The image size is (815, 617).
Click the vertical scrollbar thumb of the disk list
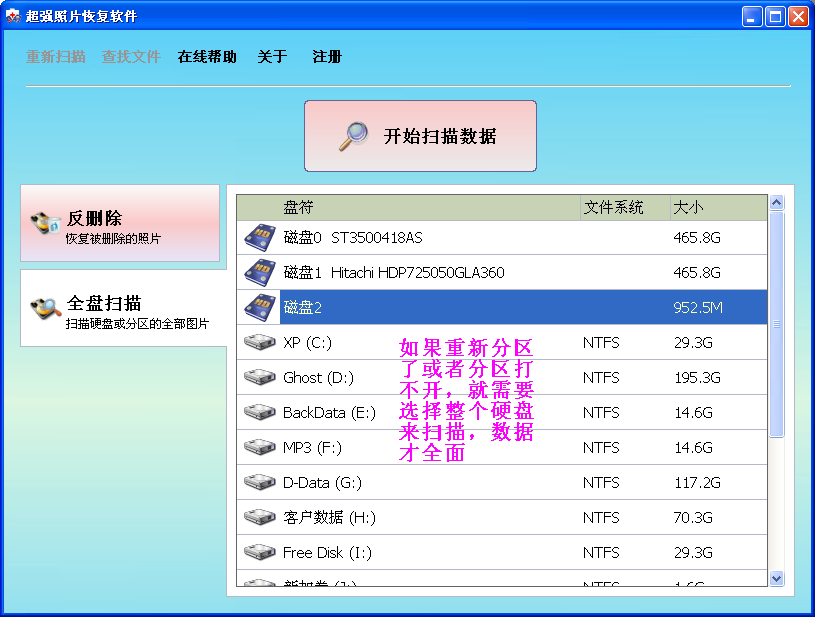[x=777, y=324]
